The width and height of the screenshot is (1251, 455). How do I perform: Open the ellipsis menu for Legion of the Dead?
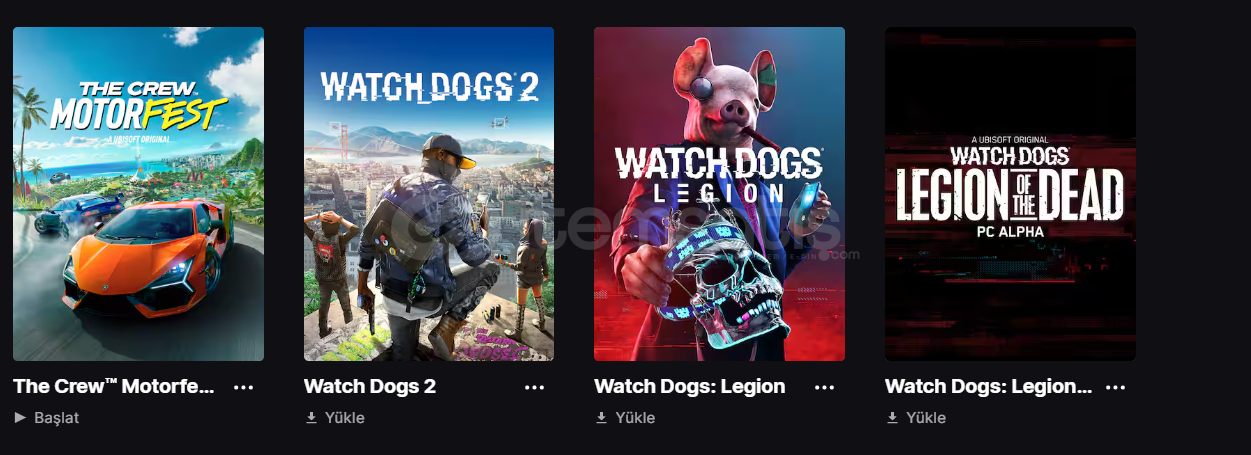pyautogui.click(x=1115, y=387)
